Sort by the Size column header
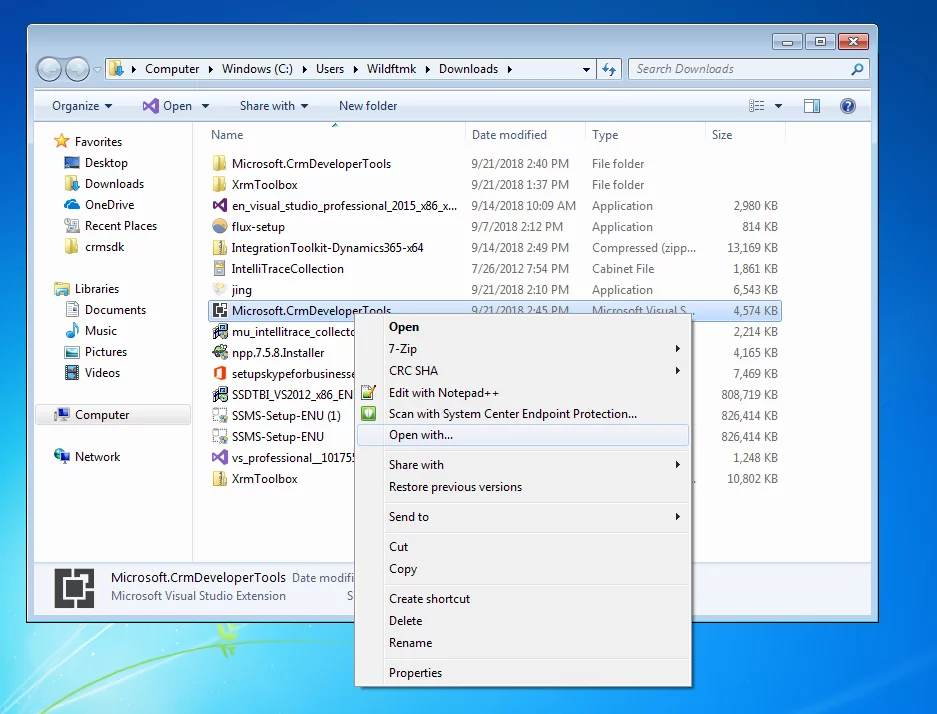 [745, 134]
